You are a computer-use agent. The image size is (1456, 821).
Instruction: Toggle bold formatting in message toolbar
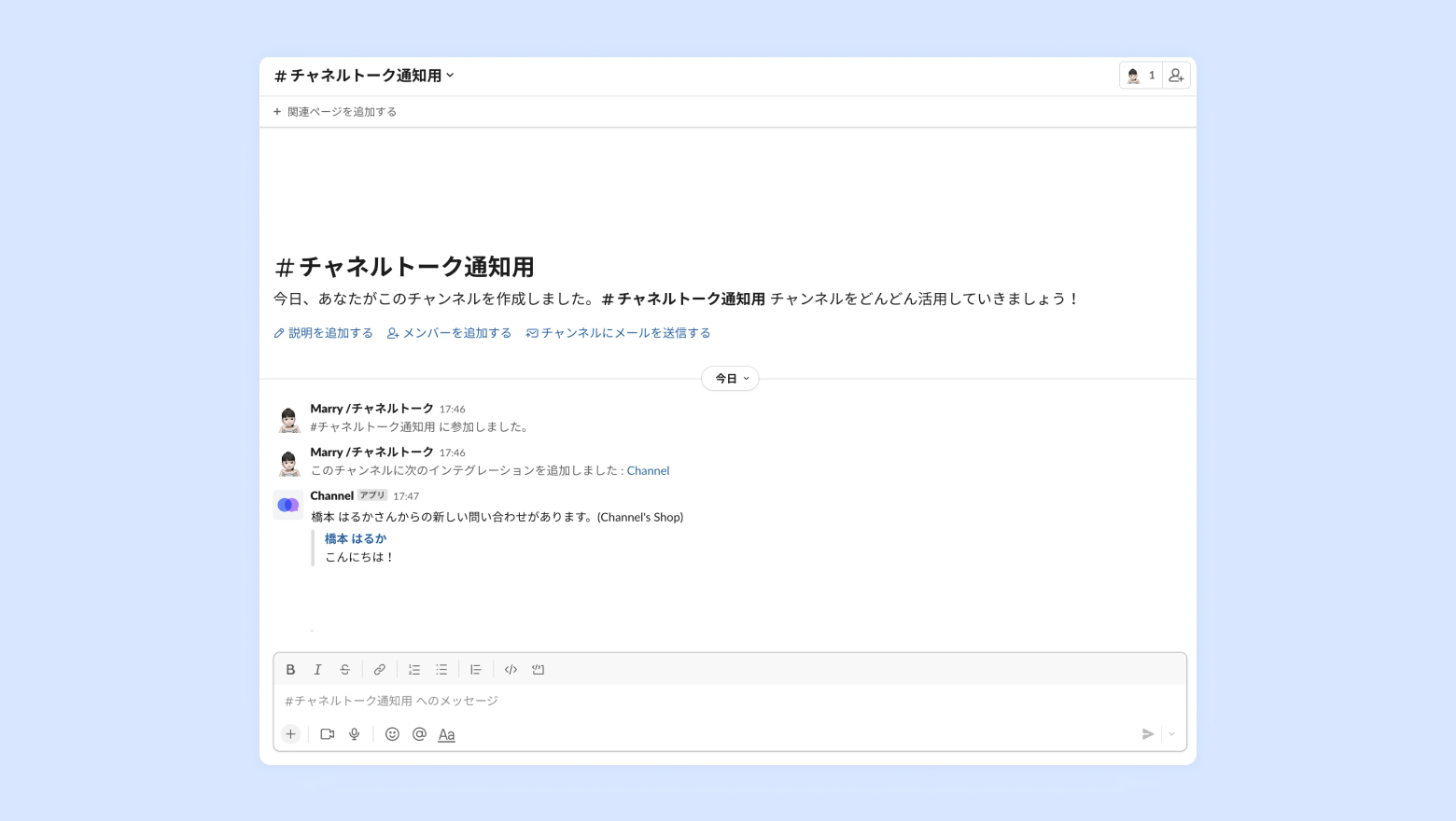pos(290,670)
